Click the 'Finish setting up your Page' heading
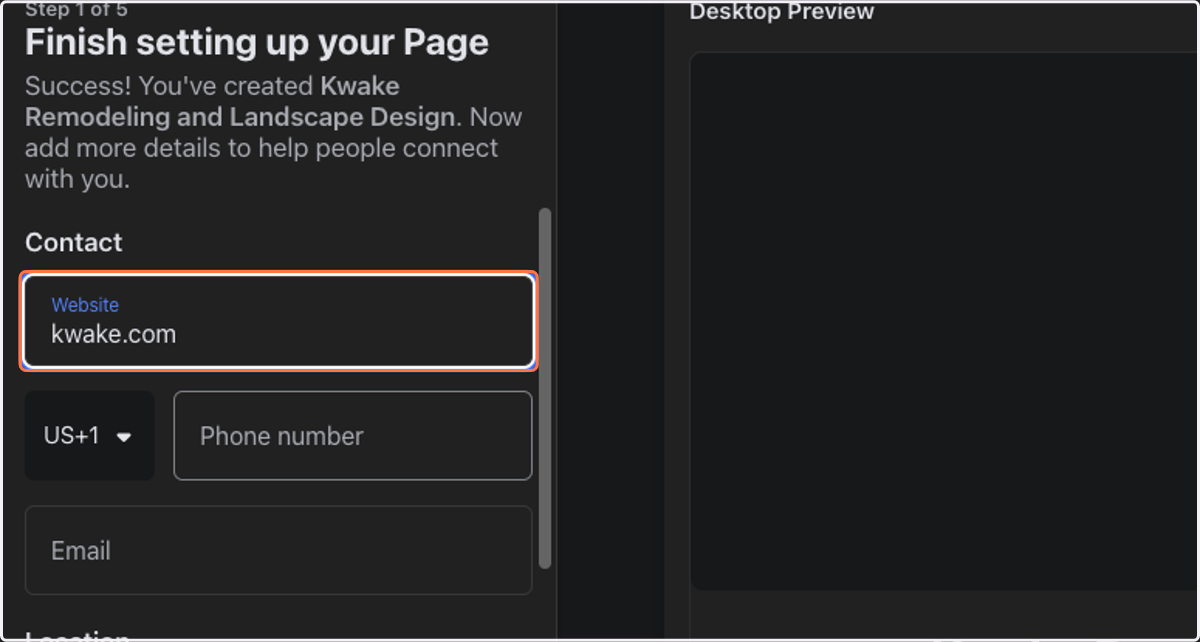This screenshot has width=1200, height=642. coord(257,43)
